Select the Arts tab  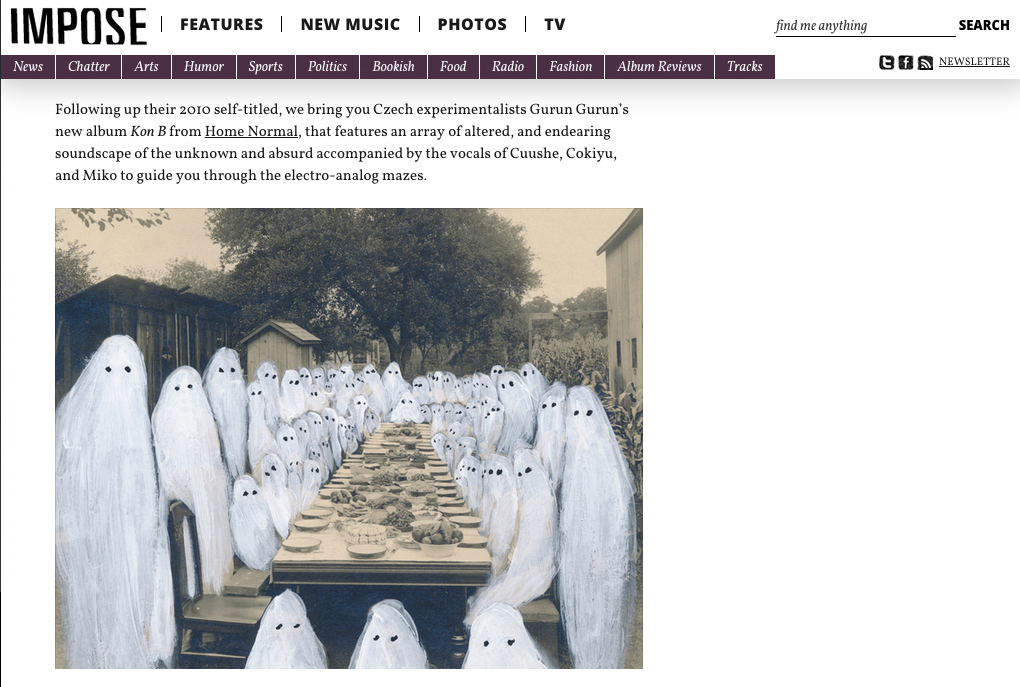tap(146, 67)
